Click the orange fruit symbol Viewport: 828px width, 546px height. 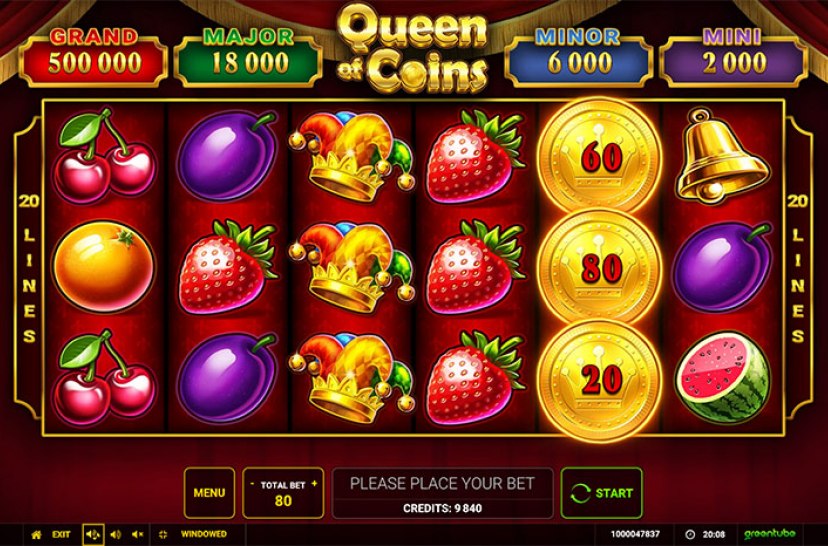tap(104, 267)
